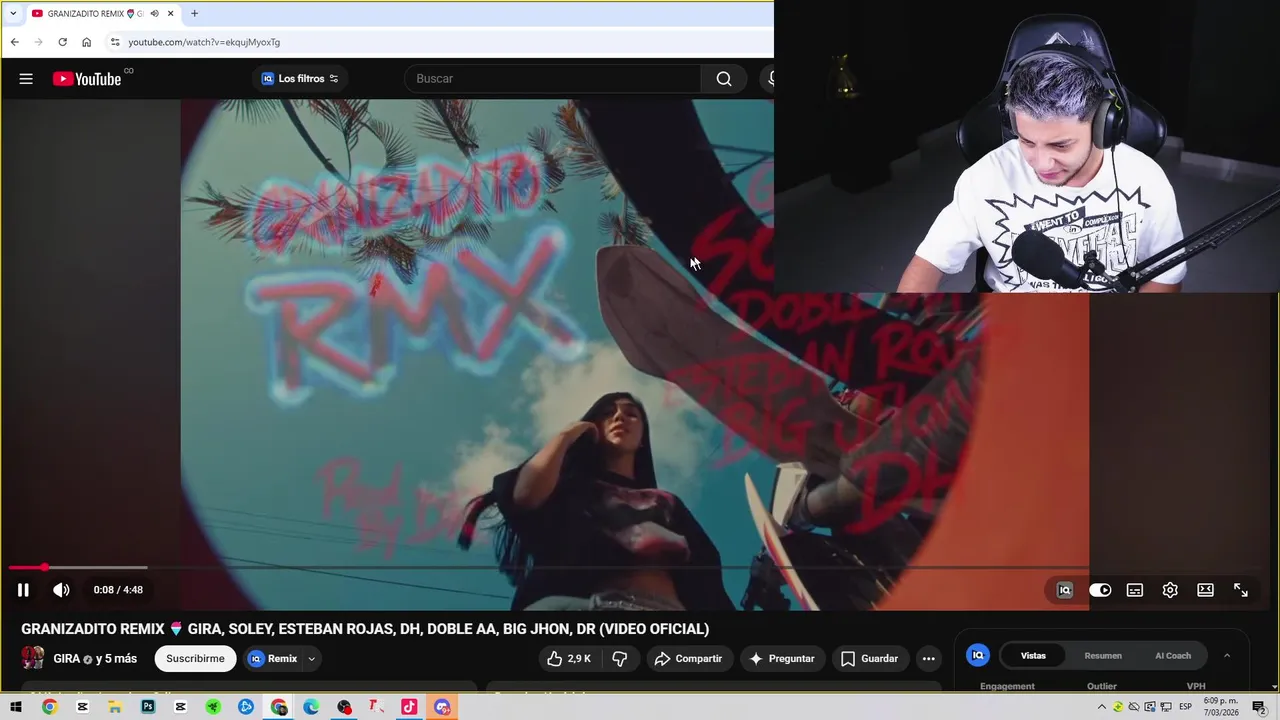Click the Preguntar ask button
Viewport: 1280px width, 720px height.
(782, 659)
